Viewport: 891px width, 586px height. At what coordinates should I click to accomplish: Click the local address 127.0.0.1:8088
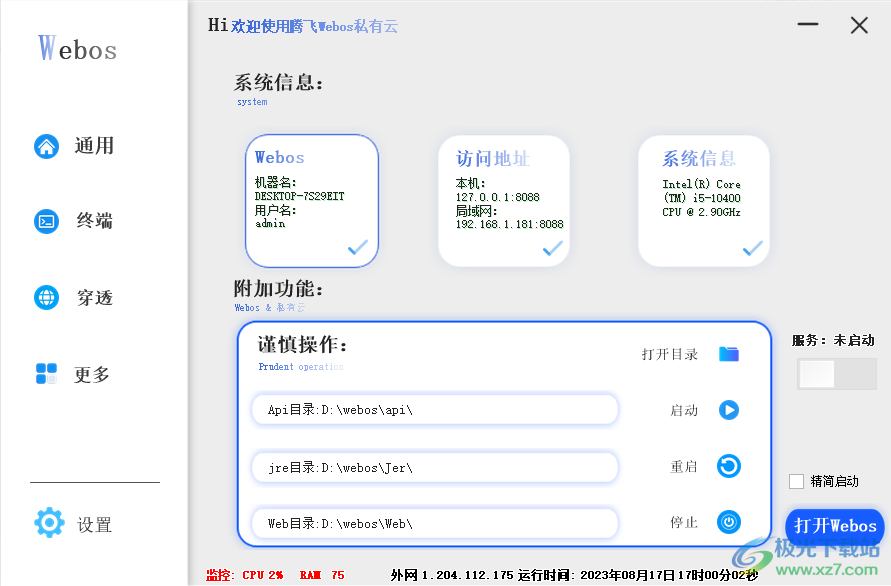coord(497,197)
